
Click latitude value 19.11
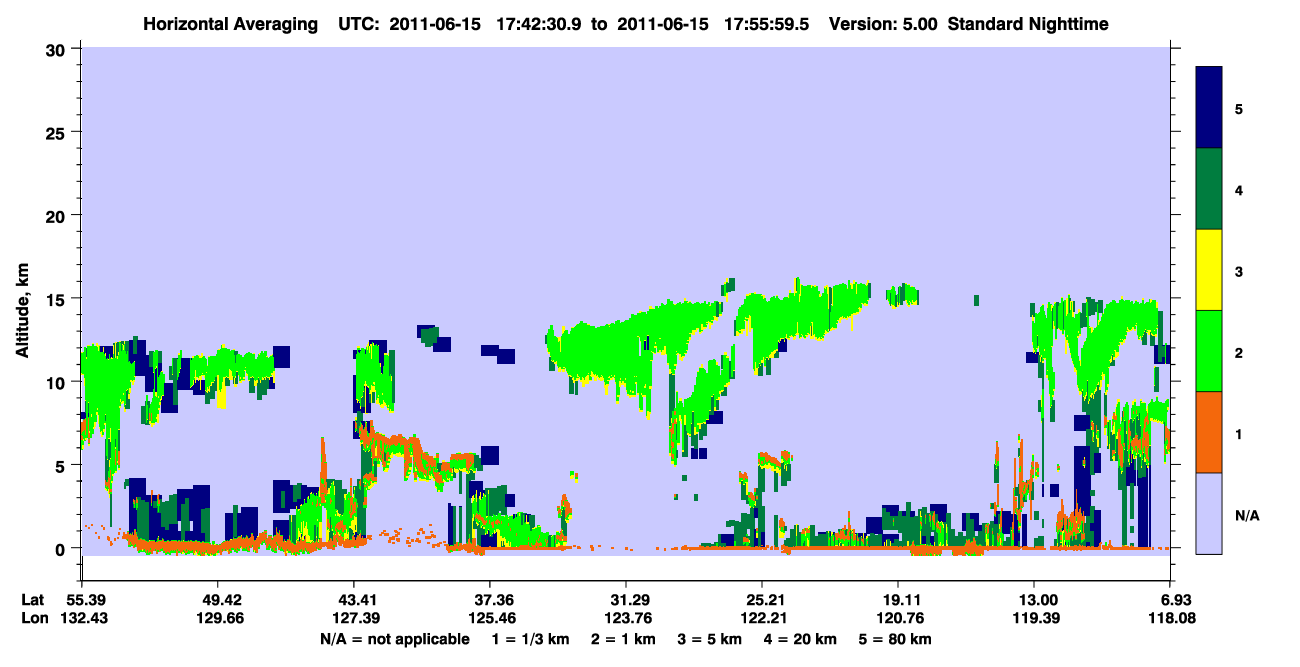point(898,600)
